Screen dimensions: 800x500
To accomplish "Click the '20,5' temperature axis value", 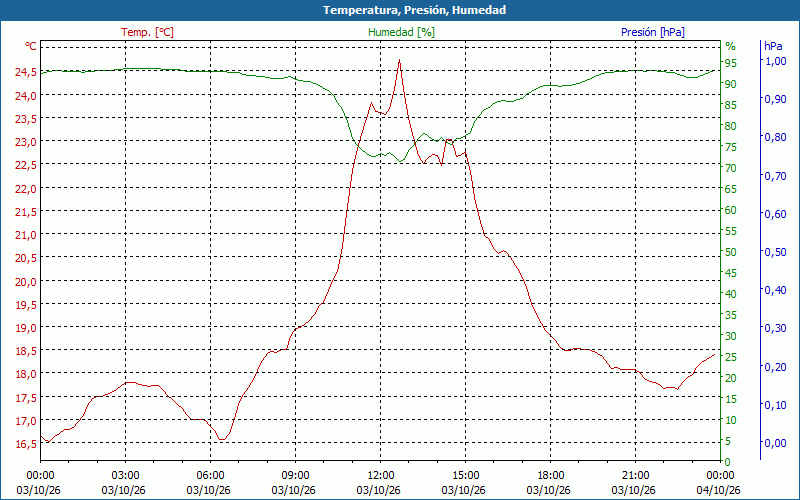I will tap(26, 258).
